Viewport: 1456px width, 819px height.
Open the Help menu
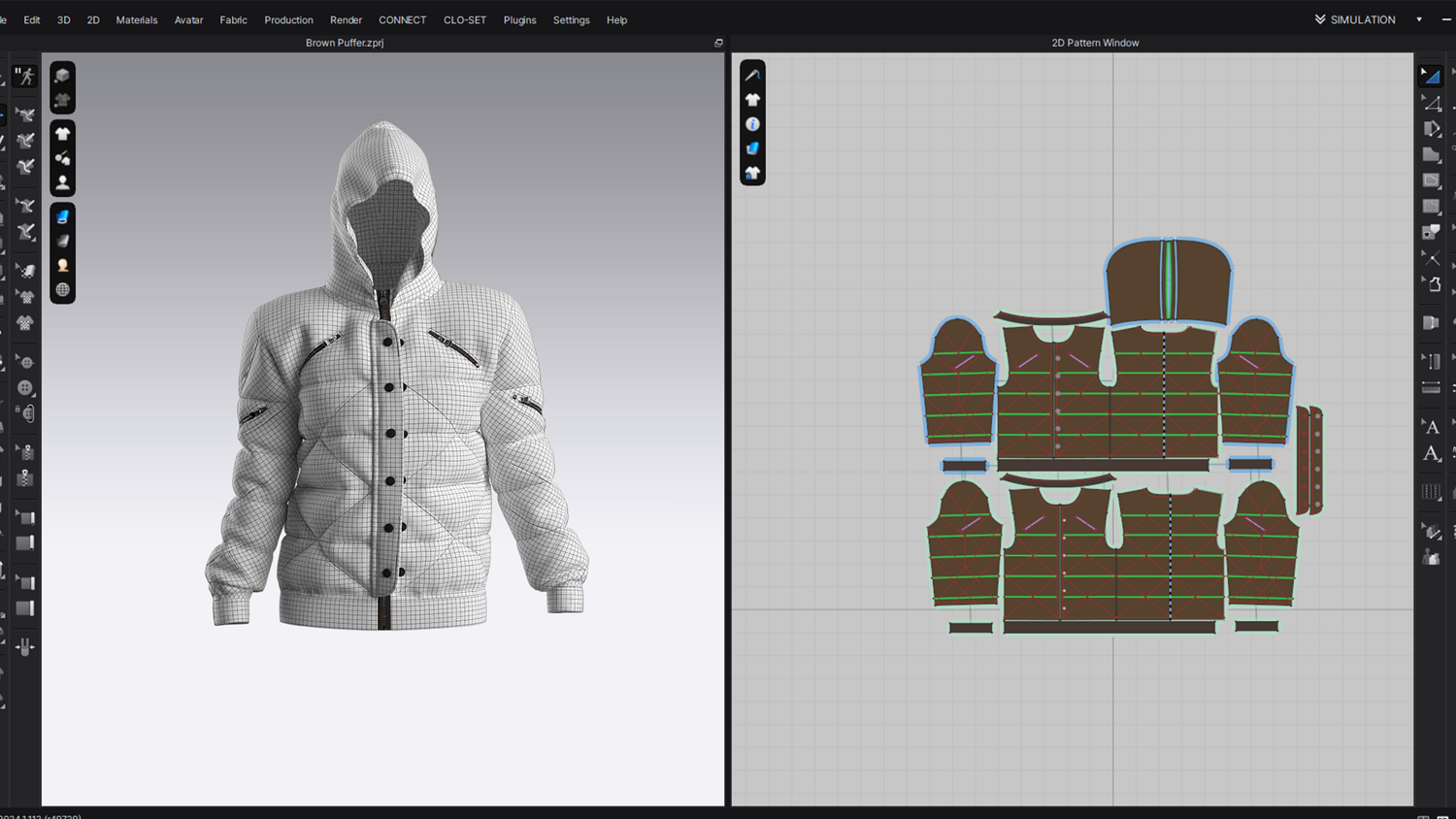point(616,19)
